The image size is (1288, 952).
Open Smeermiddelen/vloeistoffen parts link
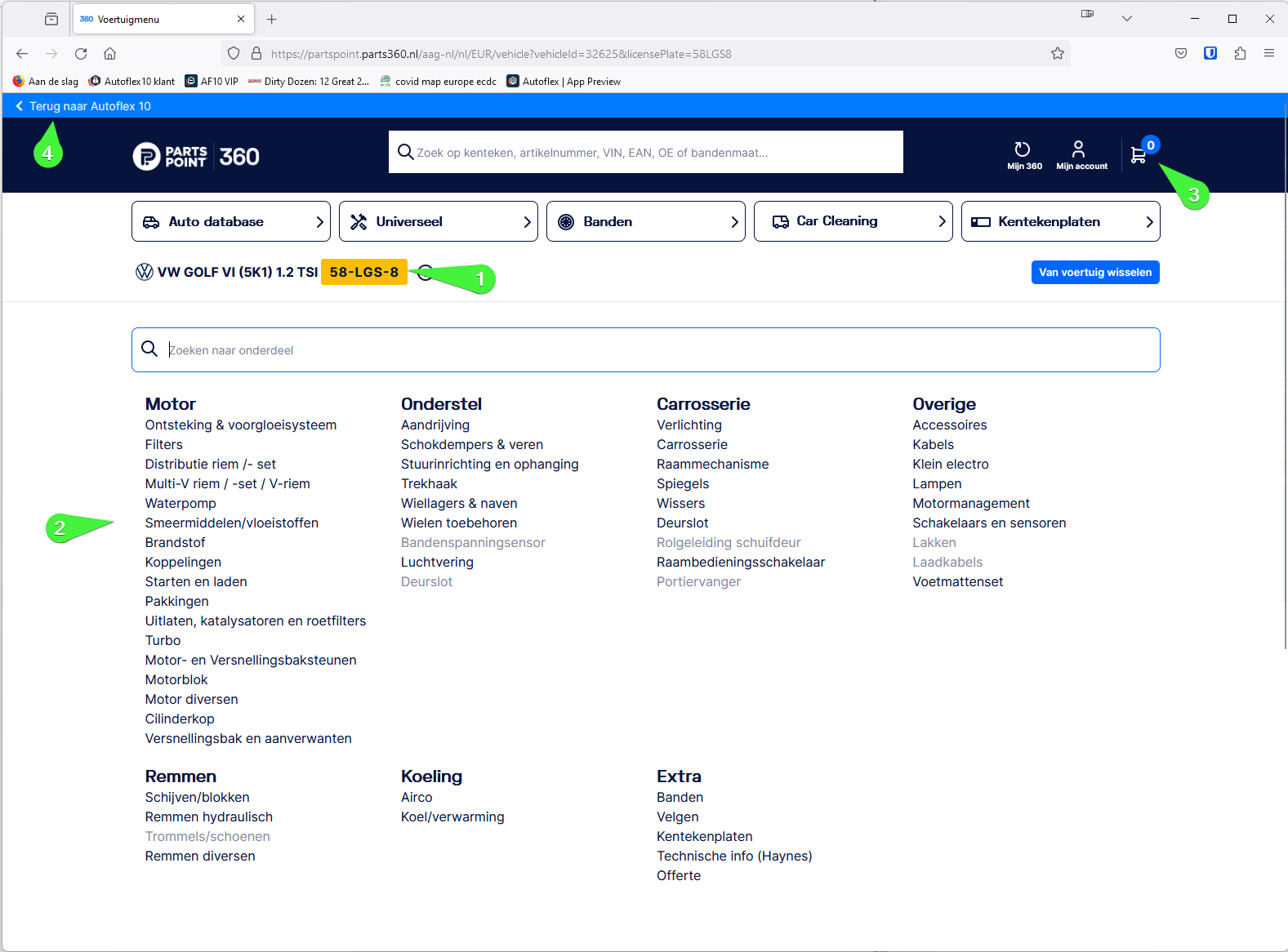[x=231, y=523]
